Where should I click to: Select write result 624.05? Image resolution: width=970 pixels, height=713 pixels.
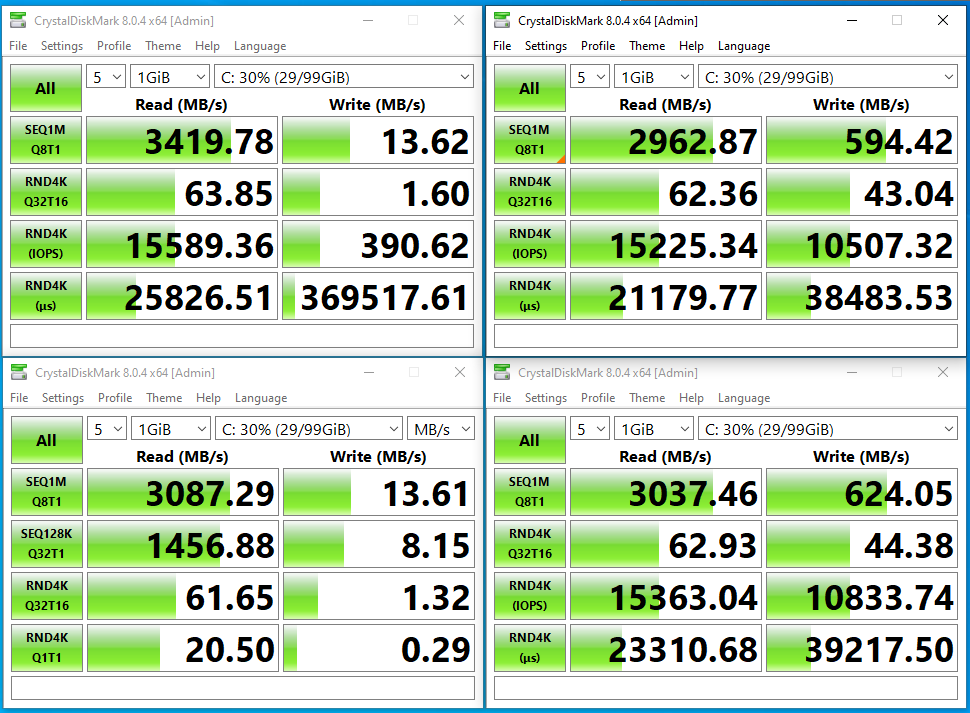click(862, 492)
